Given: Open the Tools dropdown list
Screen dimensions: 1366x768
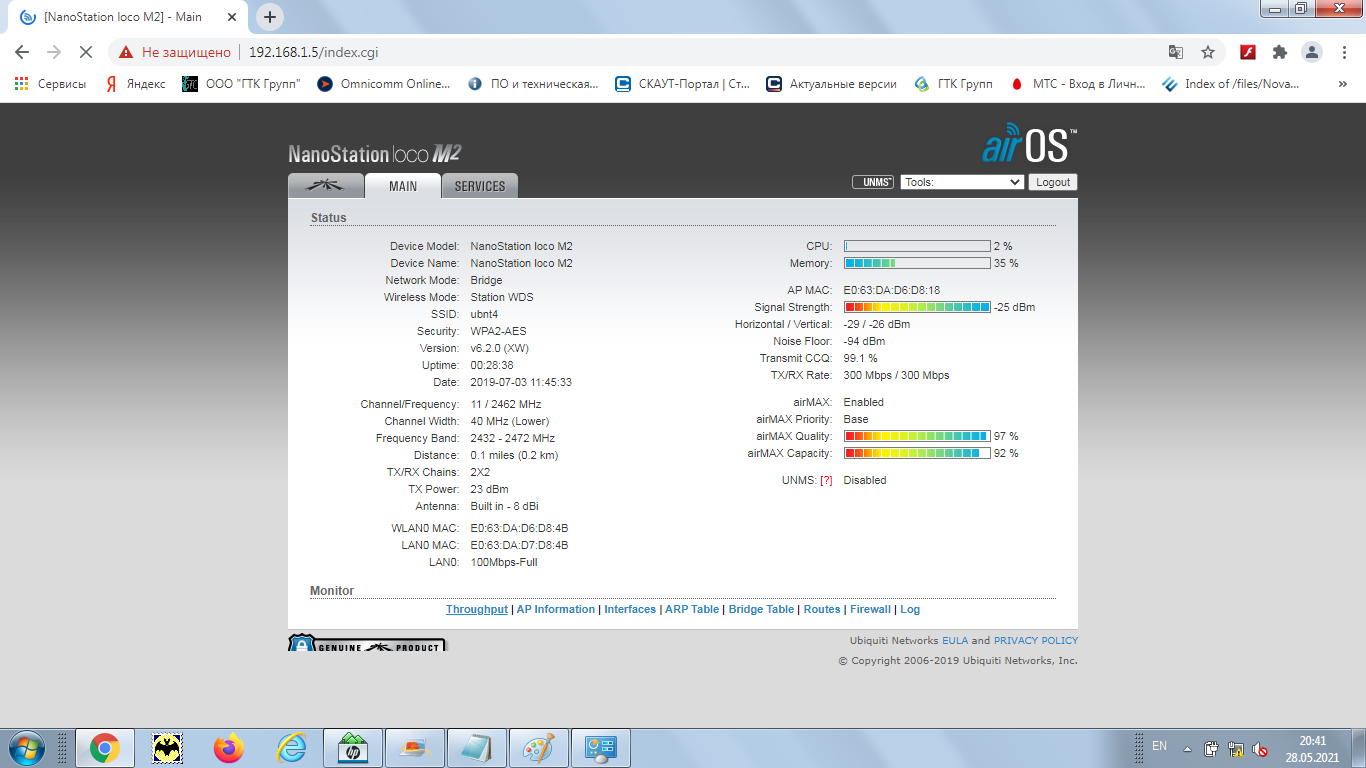Looking at the screenshot, I should point(962,182).
